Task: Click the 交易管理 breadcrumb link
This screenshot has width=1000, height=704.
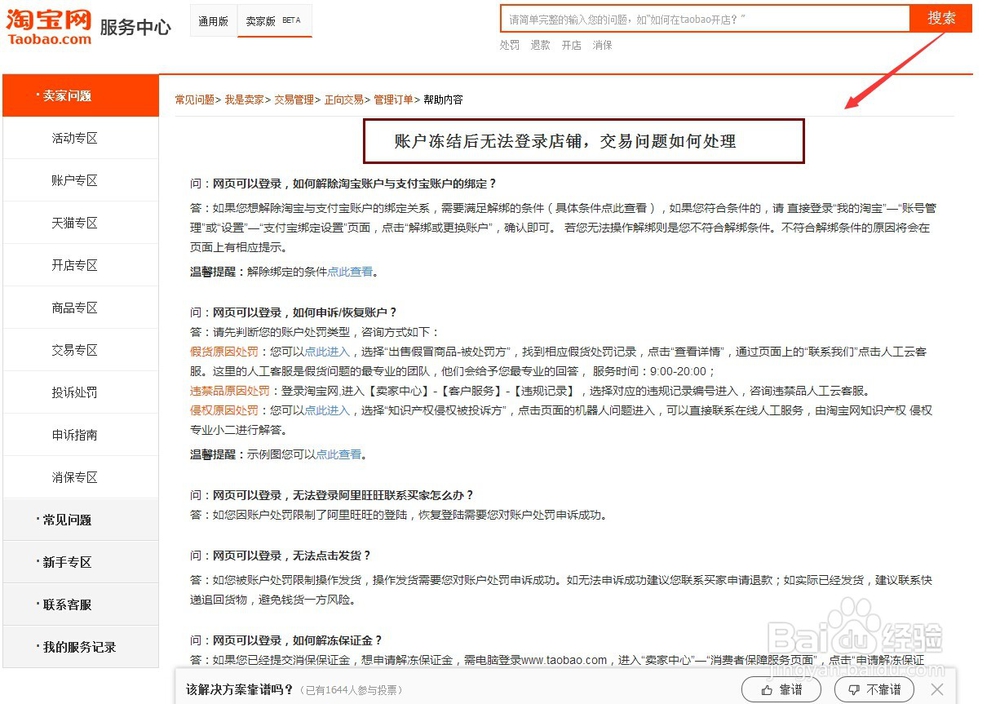Action: pyautogui.click(x=294, y=99)
